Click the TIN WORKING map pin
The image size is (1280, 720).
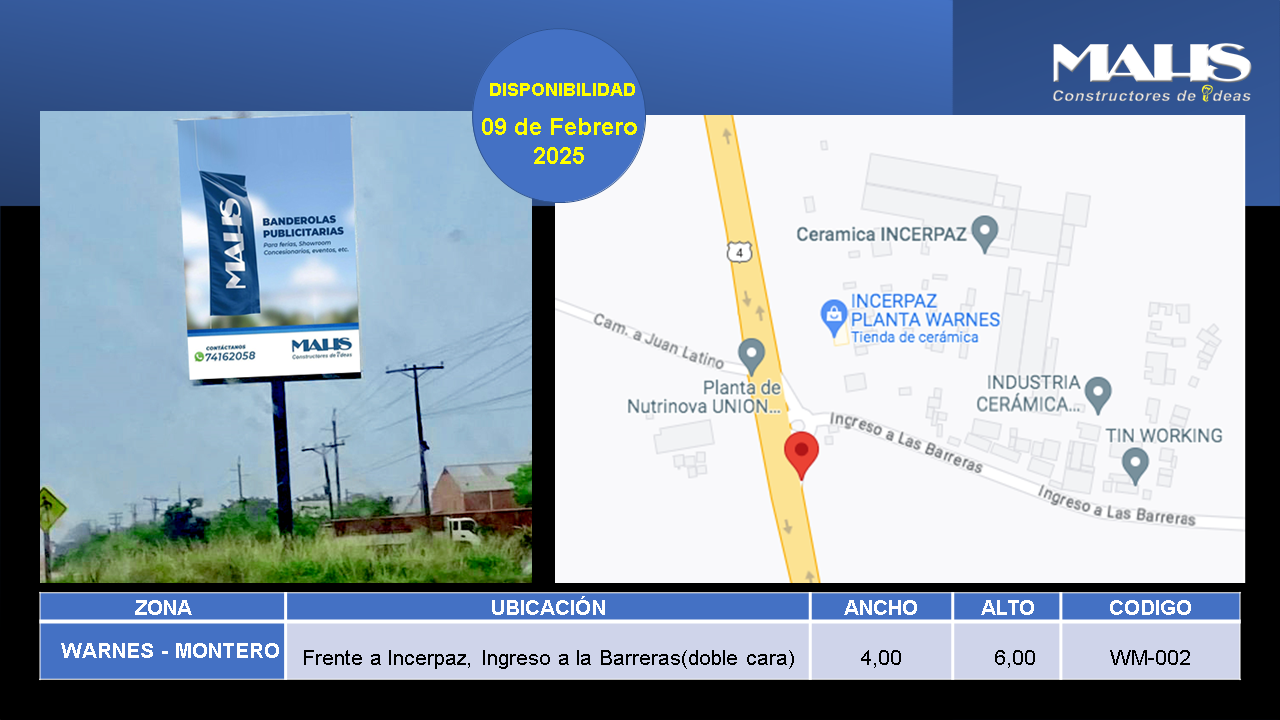[x=1135, y=465]
